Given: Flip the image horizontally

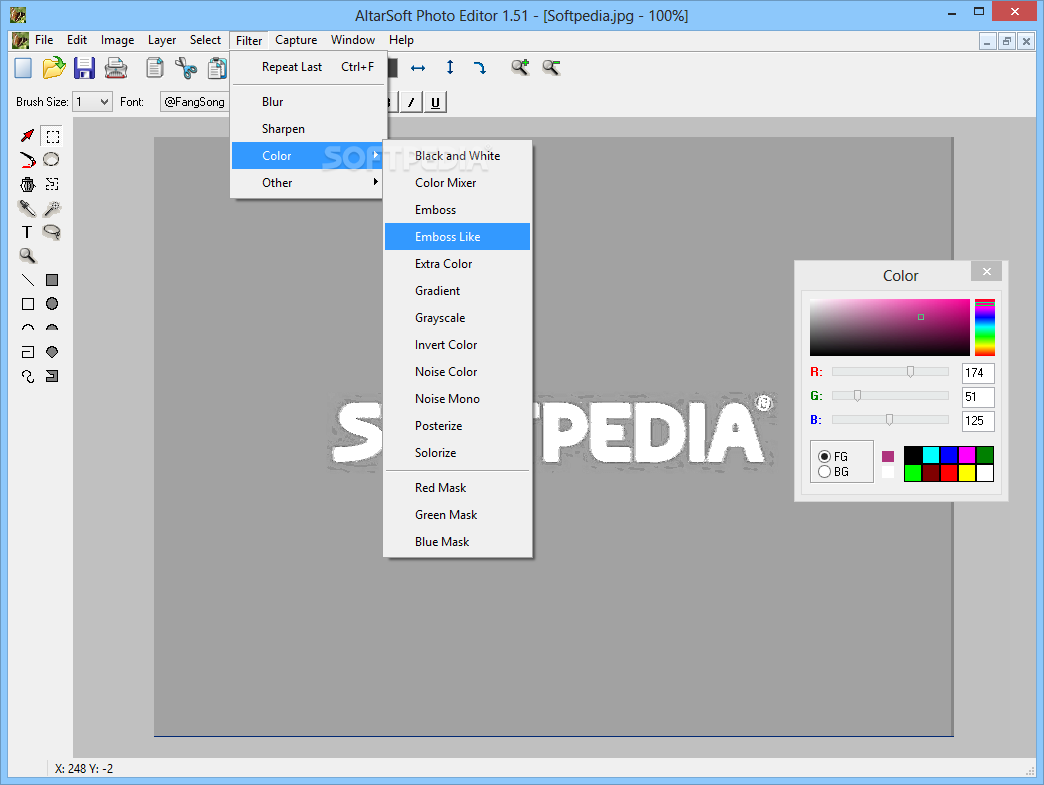Looking at the screenshot, I should tap(417, 68).
